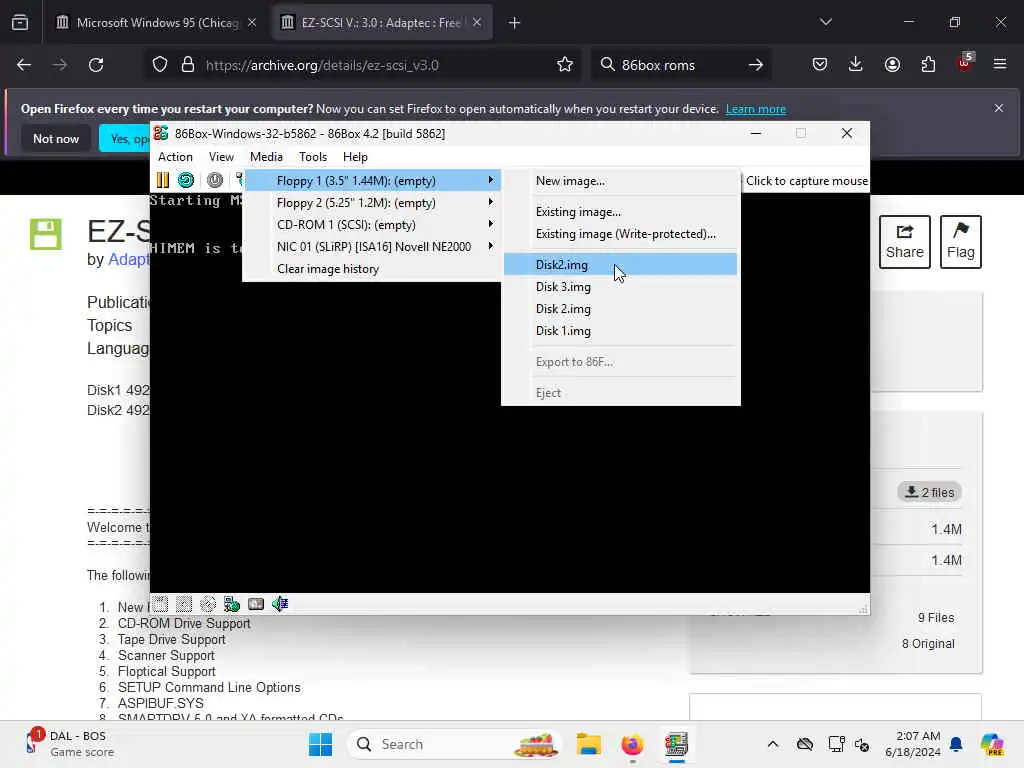1024x768 pixels.
Task: Choose Existing image (Write-protected)... entry
Action: click(620, 234)
